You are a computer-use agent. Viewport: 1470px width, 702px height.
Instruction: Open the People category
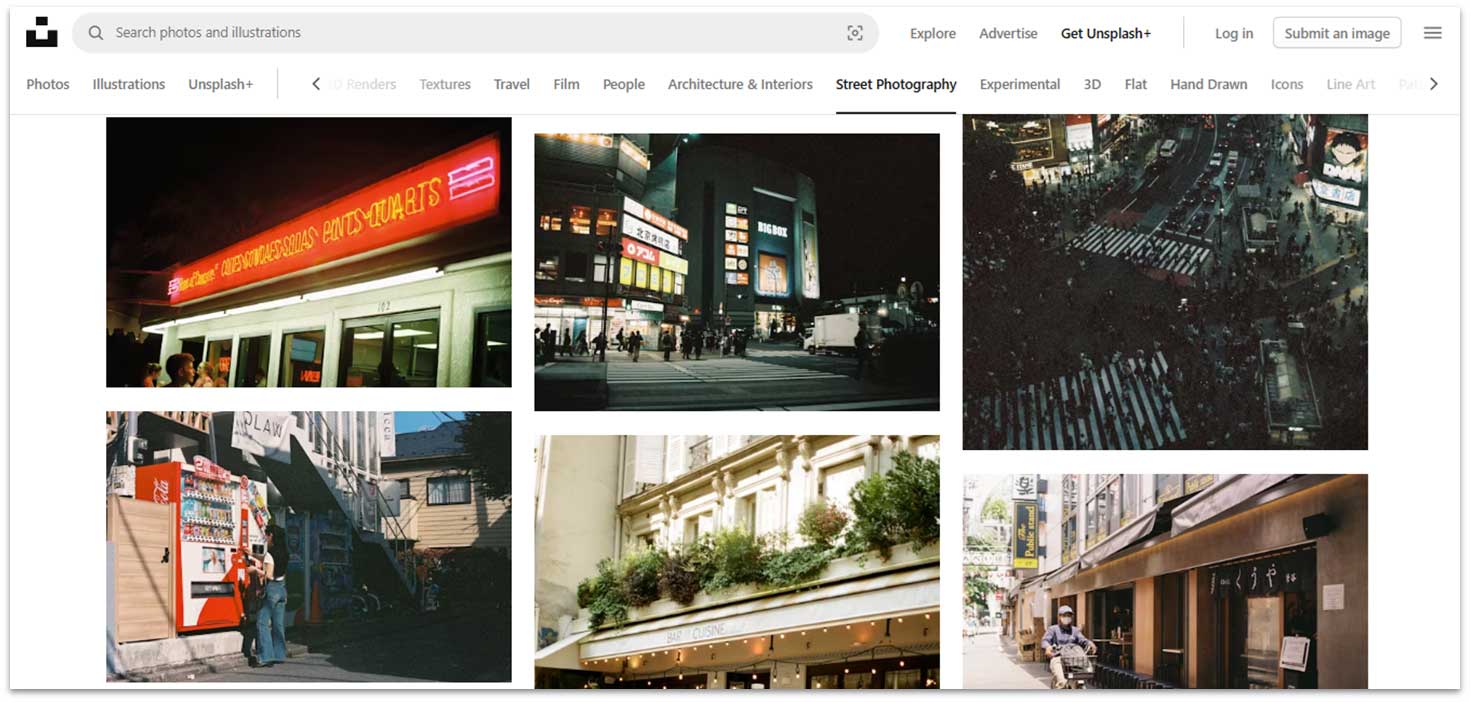pyautogui.click(x=623, y=84)
